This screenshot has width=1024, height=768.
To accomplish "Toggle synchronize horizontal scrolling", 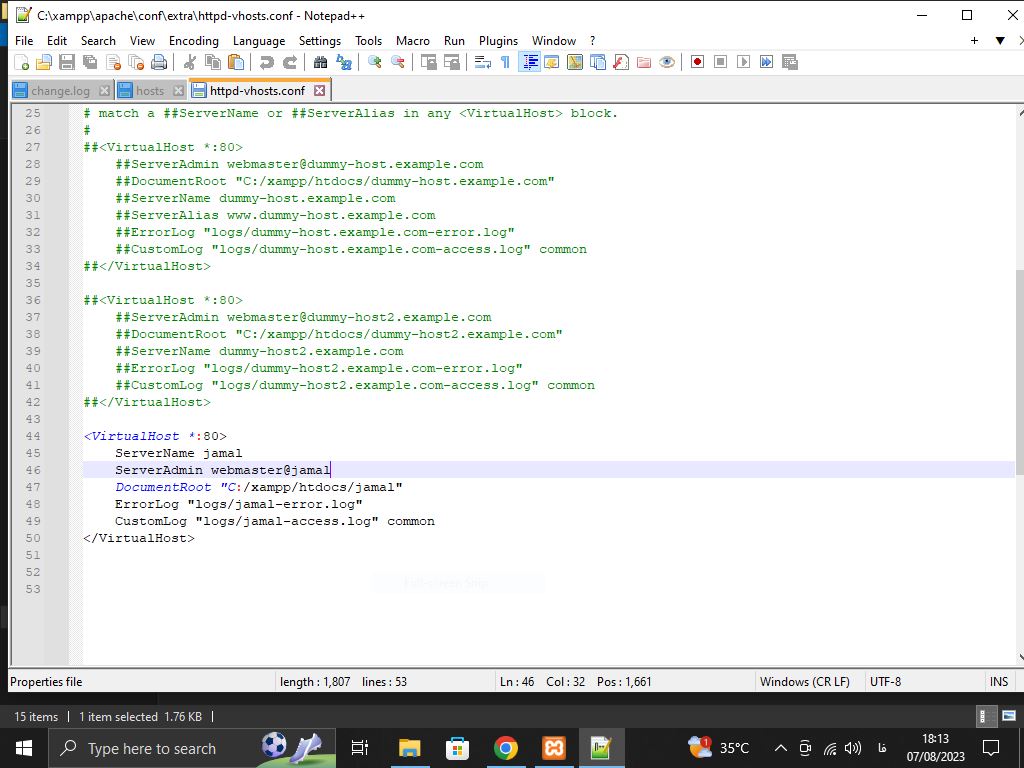I will click(x=451, y=62).
